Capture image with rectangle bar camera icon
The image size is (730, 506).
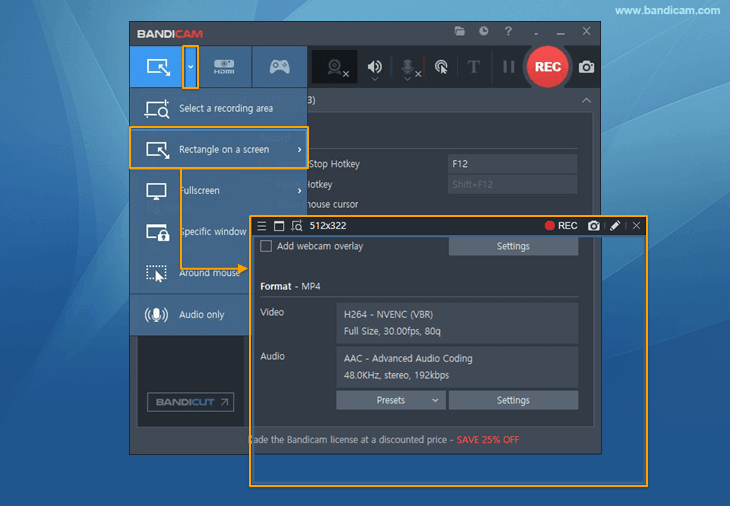(x=594, y=226)
